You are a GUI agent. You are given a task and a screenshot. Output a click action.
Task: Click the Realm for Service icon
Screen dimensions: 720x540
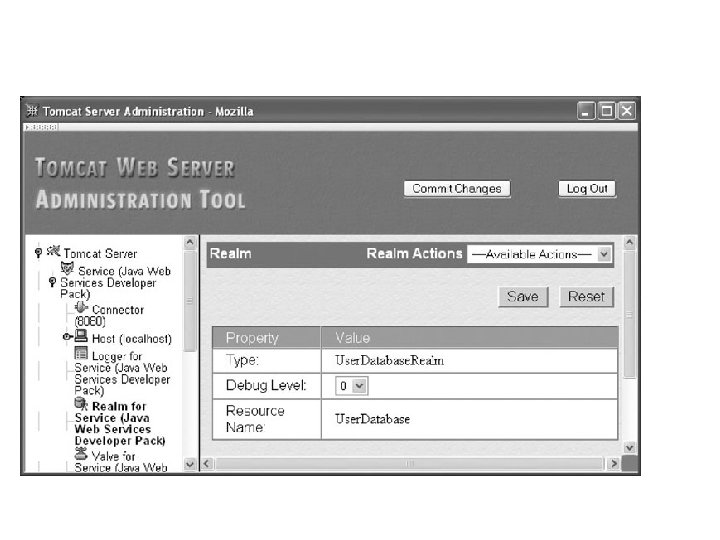tap(81, 404)
